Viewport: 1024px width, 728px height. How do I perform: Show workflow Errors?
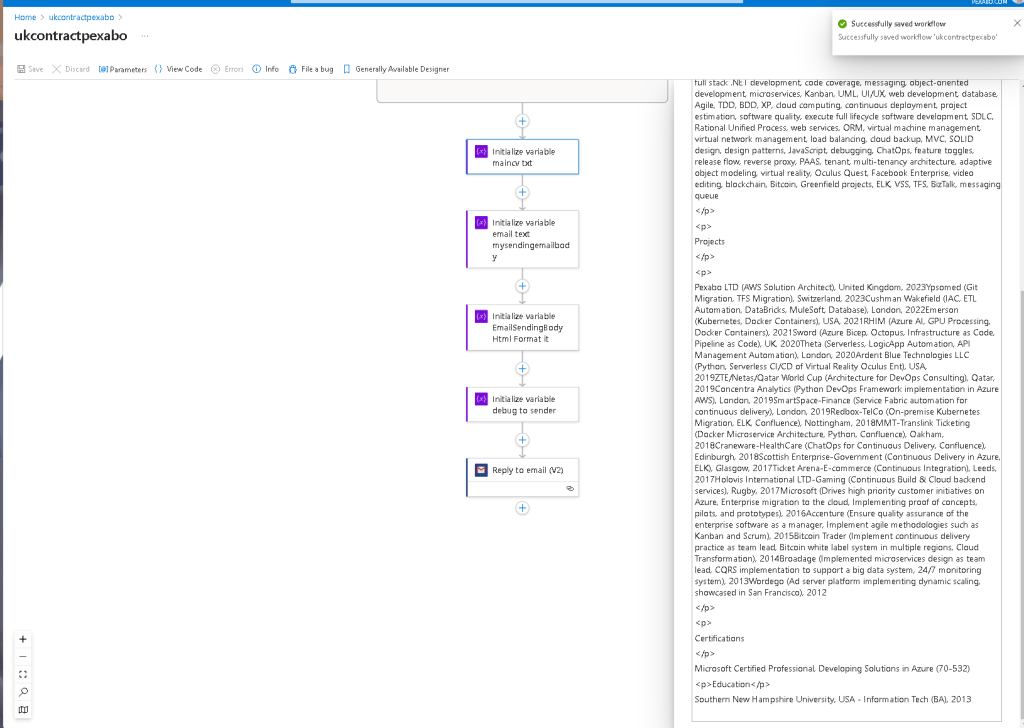click(227, 69)
